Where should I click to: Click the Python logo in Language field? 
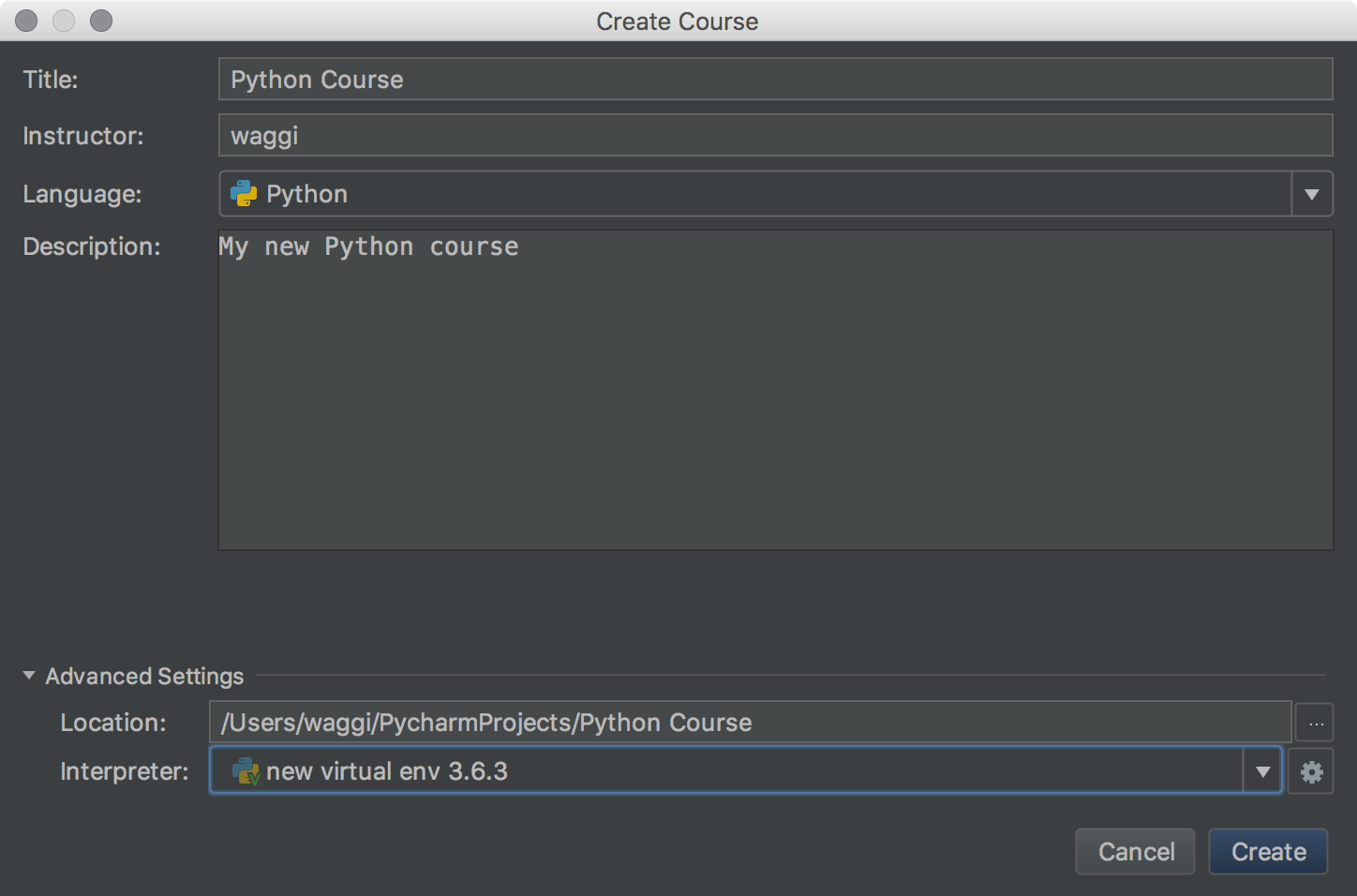pos(244,194)
